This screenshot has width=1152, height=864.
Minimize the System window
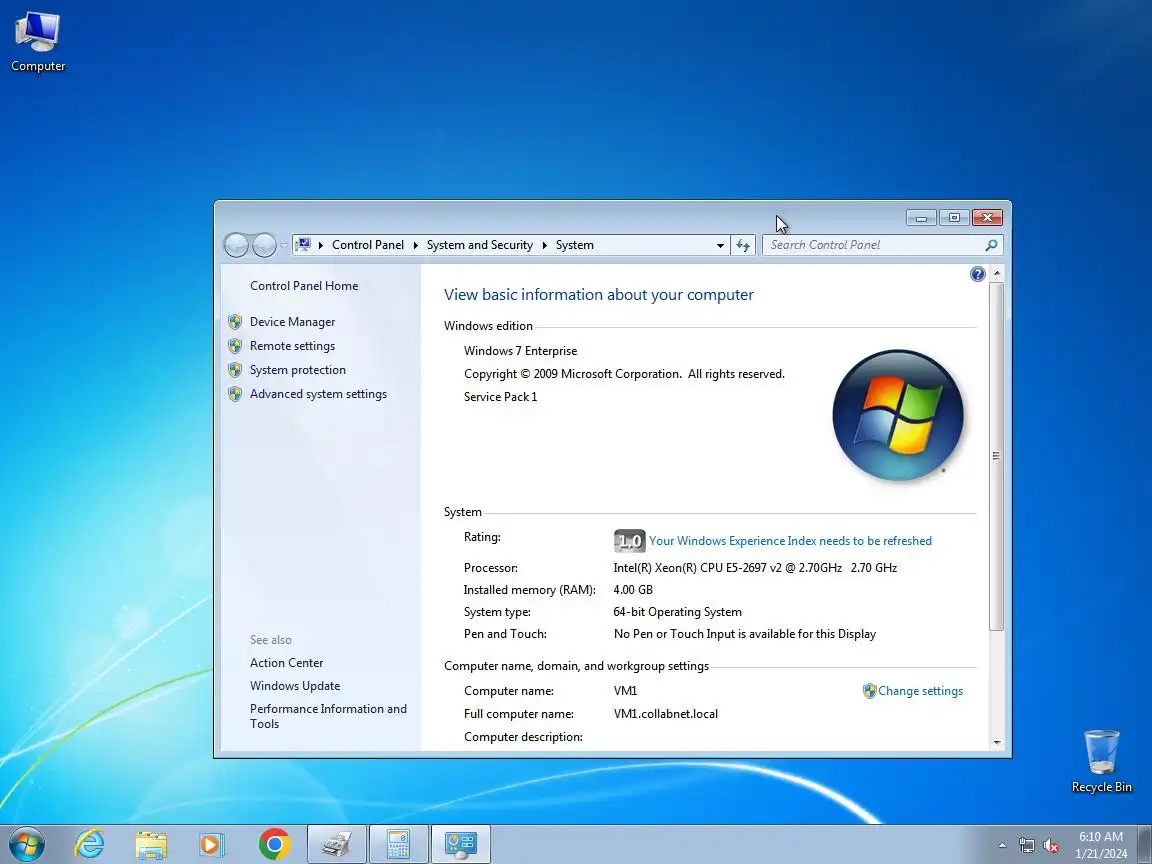[921, 217]
